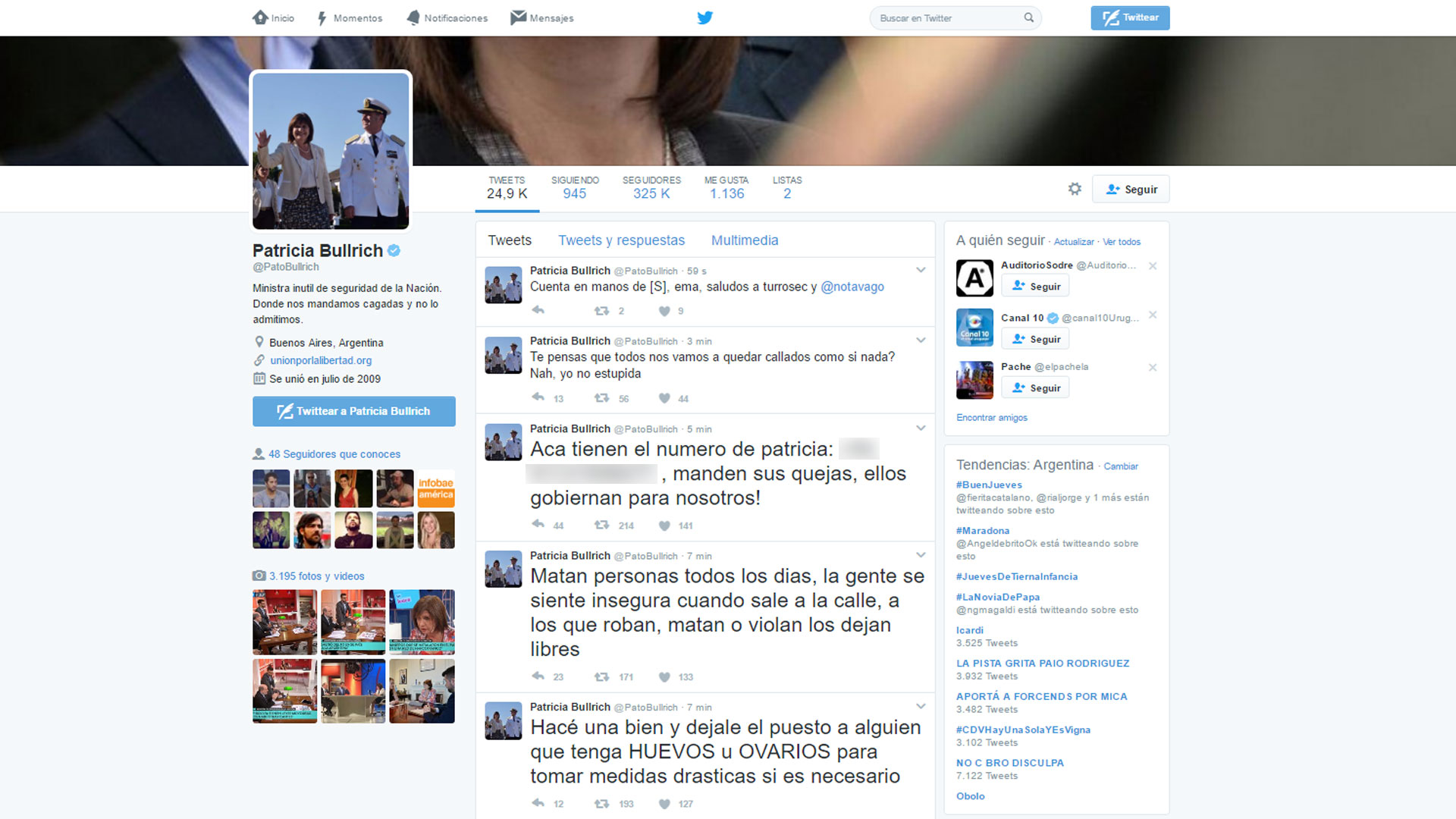Click the Twitter bird logo
The width and height of the screenshot is (1456, 819).
[705, 17]
